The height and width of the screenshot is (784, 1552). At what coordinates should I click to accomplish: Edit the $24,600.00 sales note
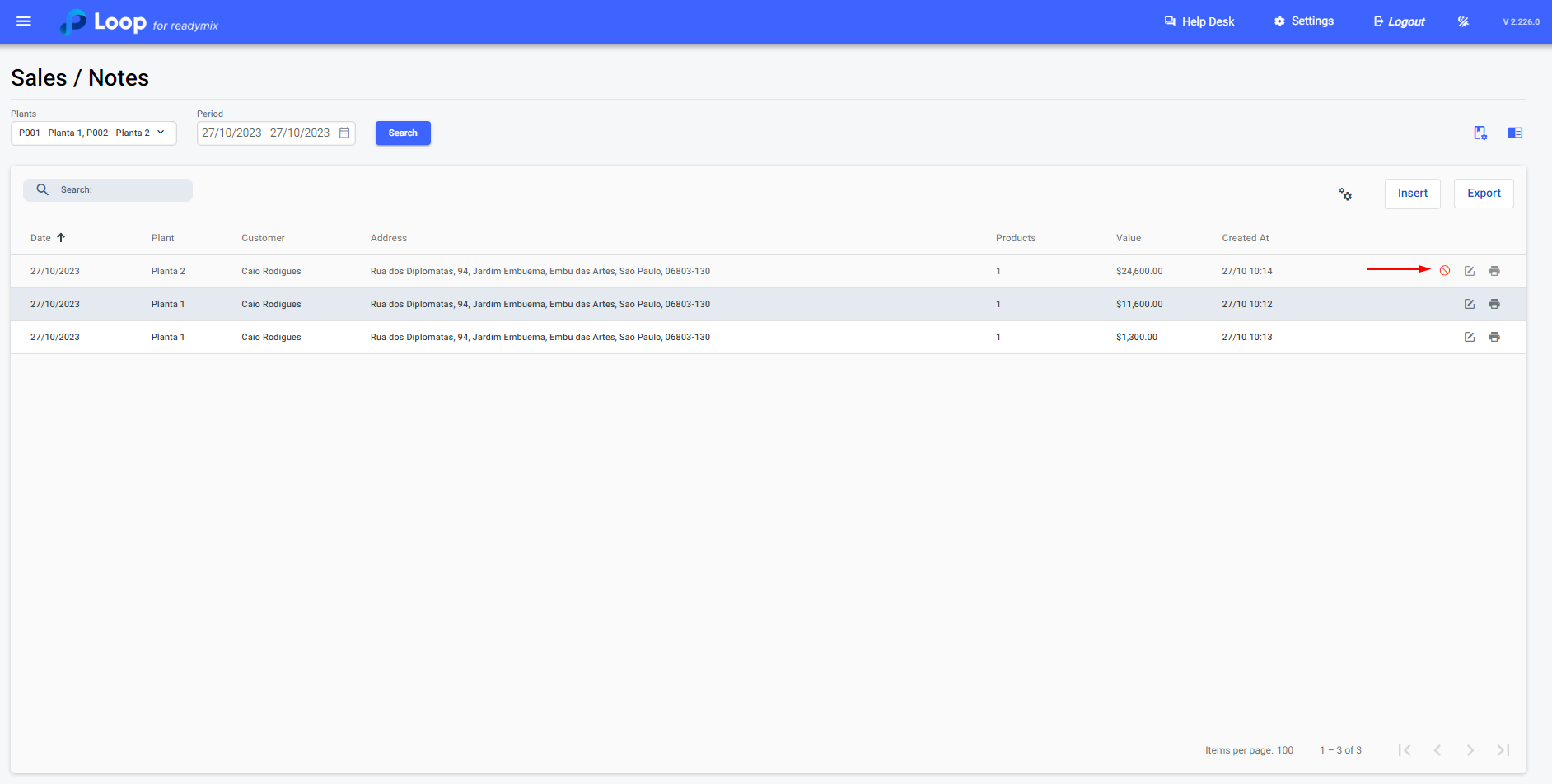coord(1469,271)
